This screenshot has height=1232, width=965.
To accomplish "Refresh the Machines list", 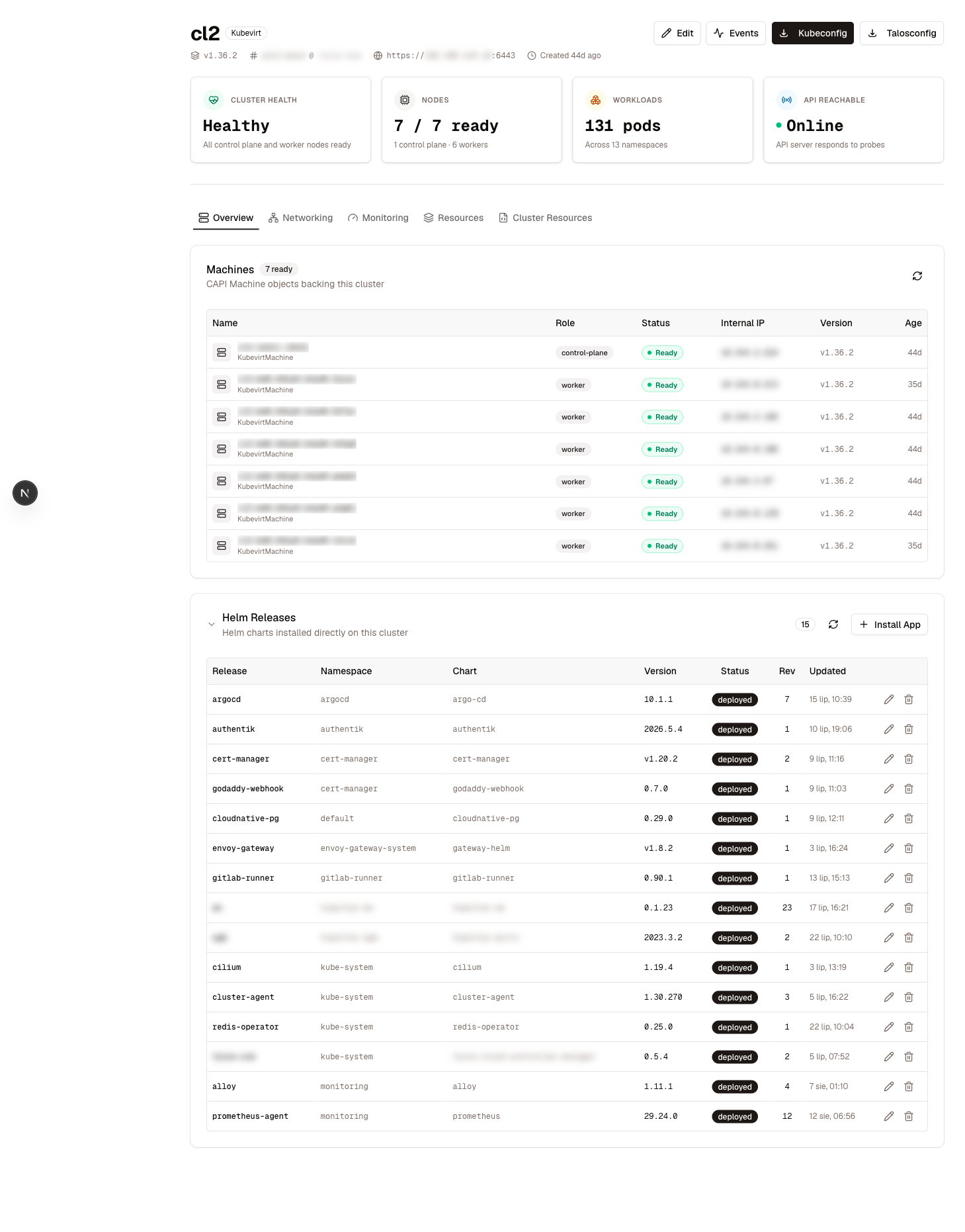I will [x=917, y=276].
